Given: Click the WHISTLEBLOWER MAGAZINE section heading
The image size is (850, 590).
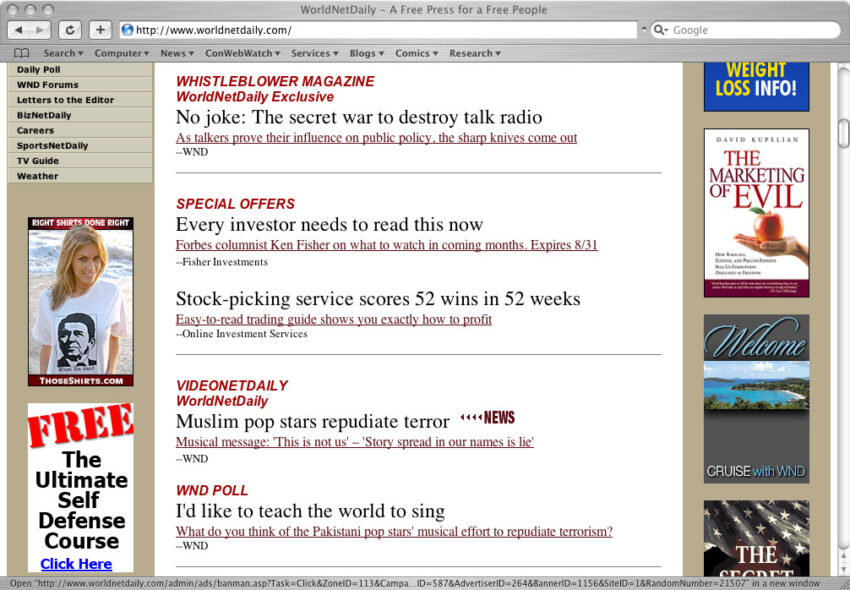Looking at the screenshot, I should pyautogui.click(x=275, y=81).
